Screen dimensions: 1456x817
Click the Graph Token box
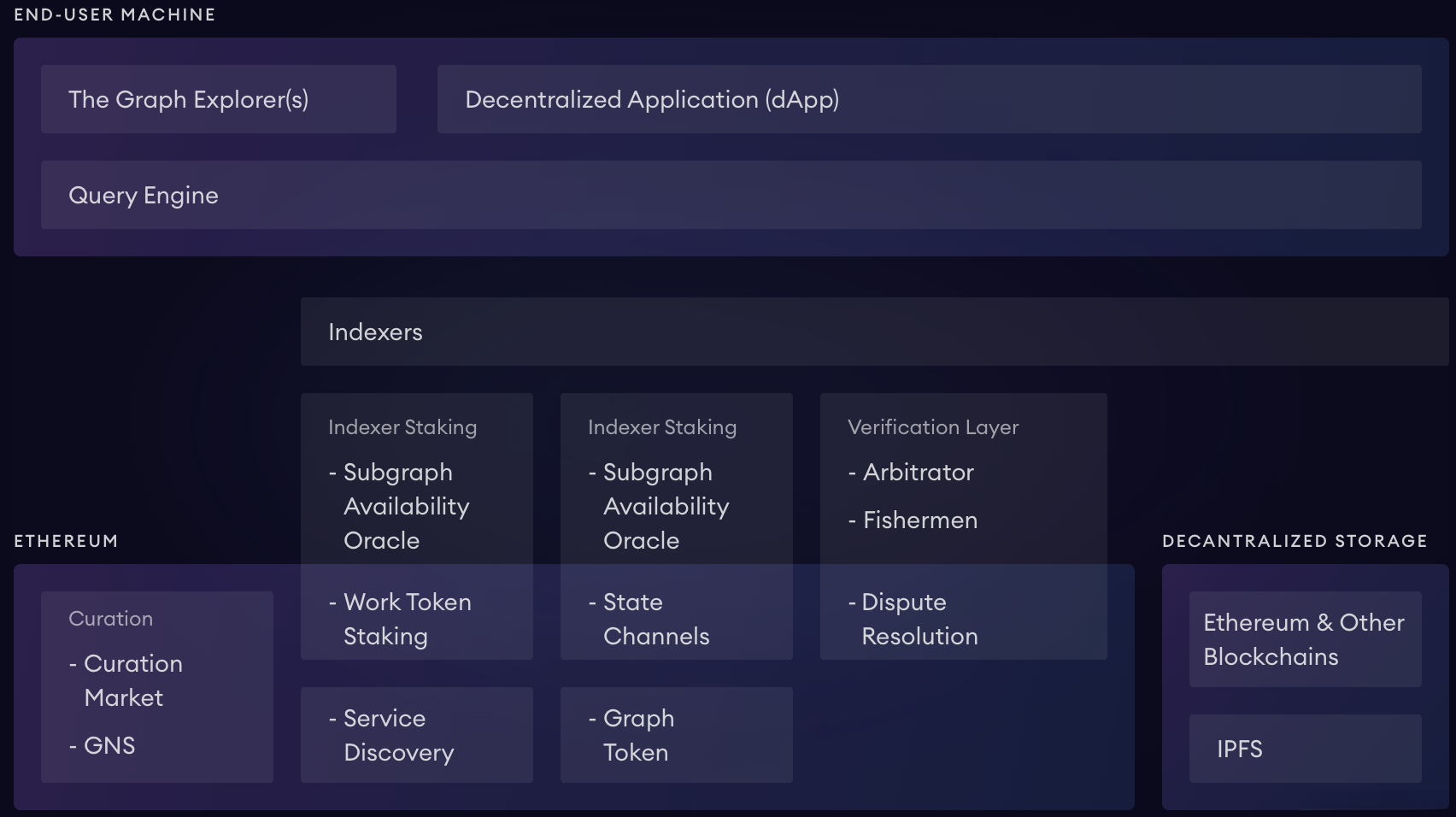point(676,735)
